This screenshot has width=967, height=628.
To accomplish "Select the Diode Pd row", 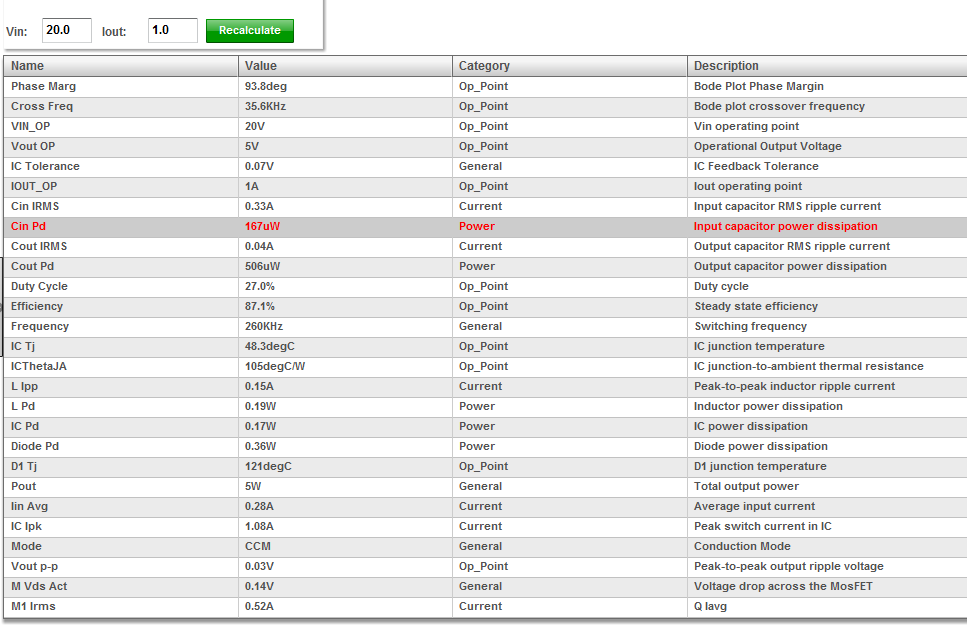I will (x=485, y=446).
